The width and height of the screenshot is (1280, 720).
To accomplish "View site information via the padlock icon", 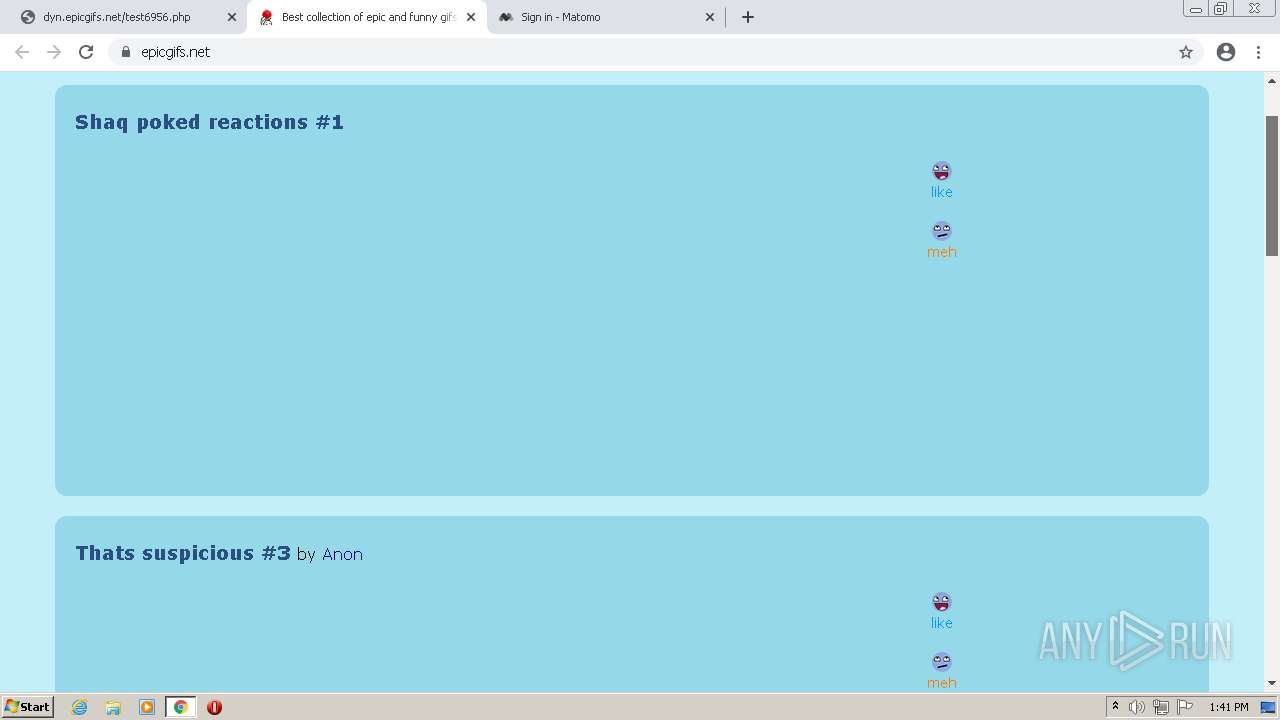I will point(126,52).
